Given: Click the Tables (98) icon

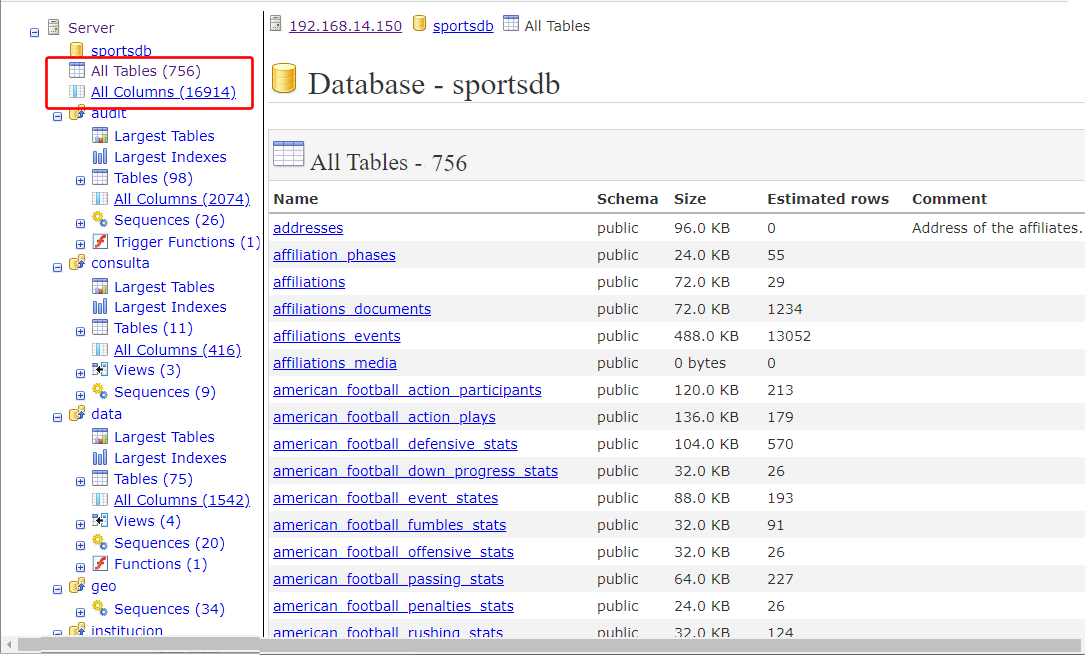Looking at the screenshot, I should (x=100, y=177).
